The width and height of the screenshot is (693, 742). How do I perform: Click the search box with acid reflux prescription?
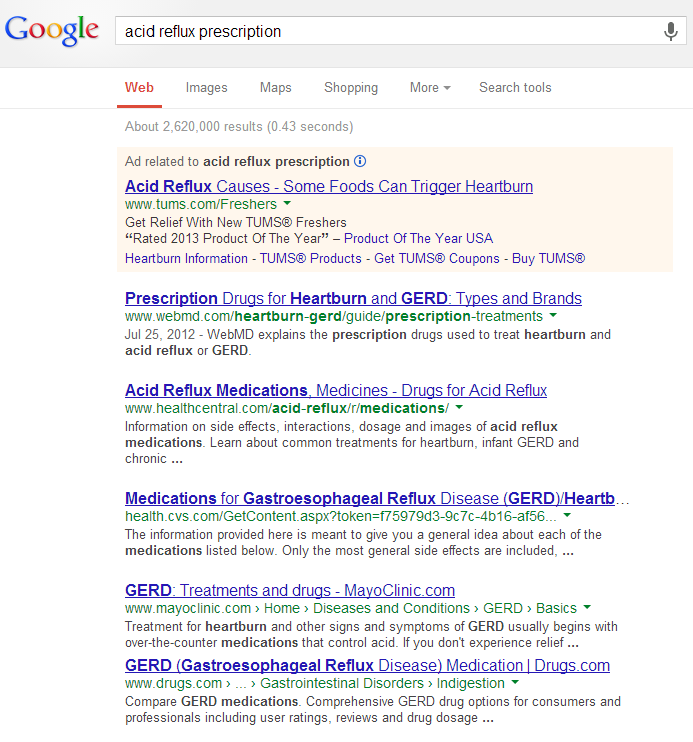400,31
